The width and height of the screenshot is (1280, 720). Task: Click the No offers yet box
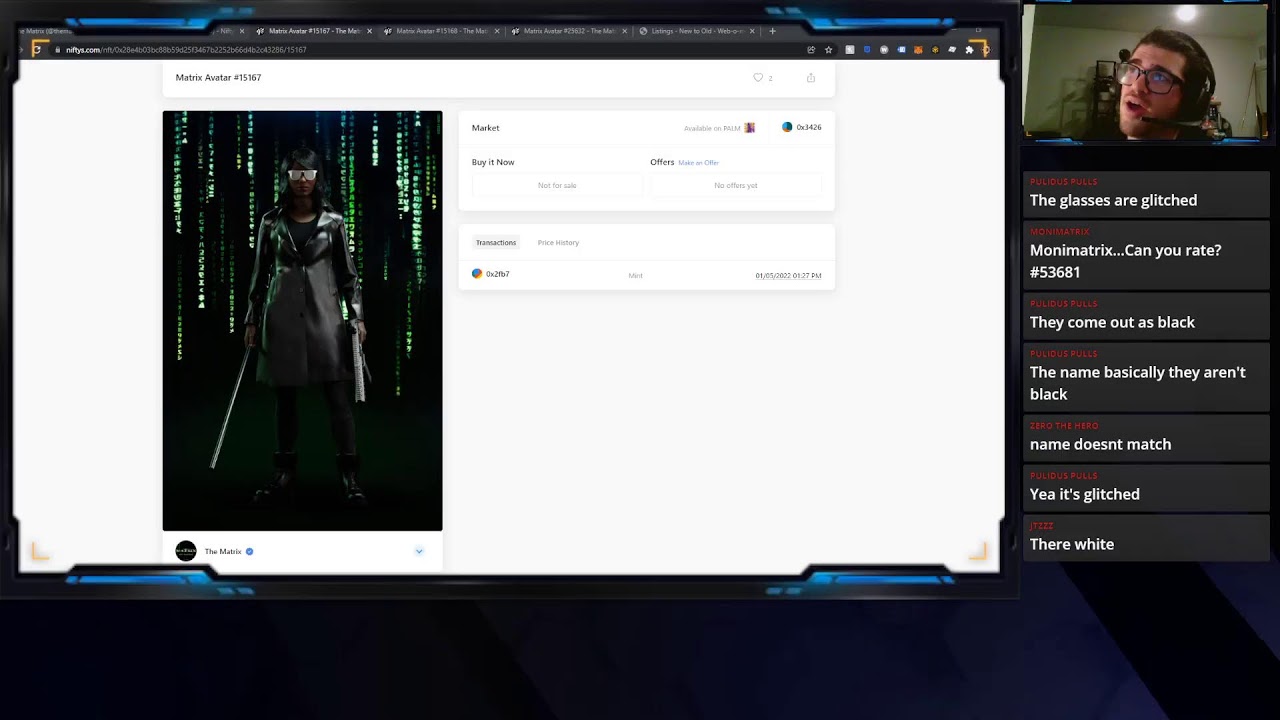click(x=736, y=185)
